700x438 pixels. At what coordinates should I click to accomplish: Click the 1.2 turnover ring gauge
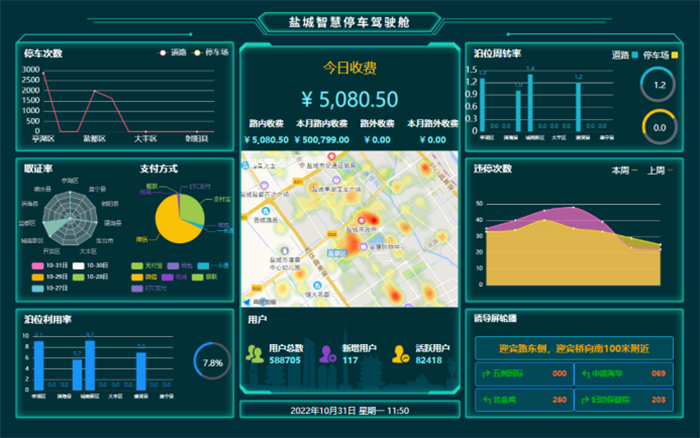[658, 86]
